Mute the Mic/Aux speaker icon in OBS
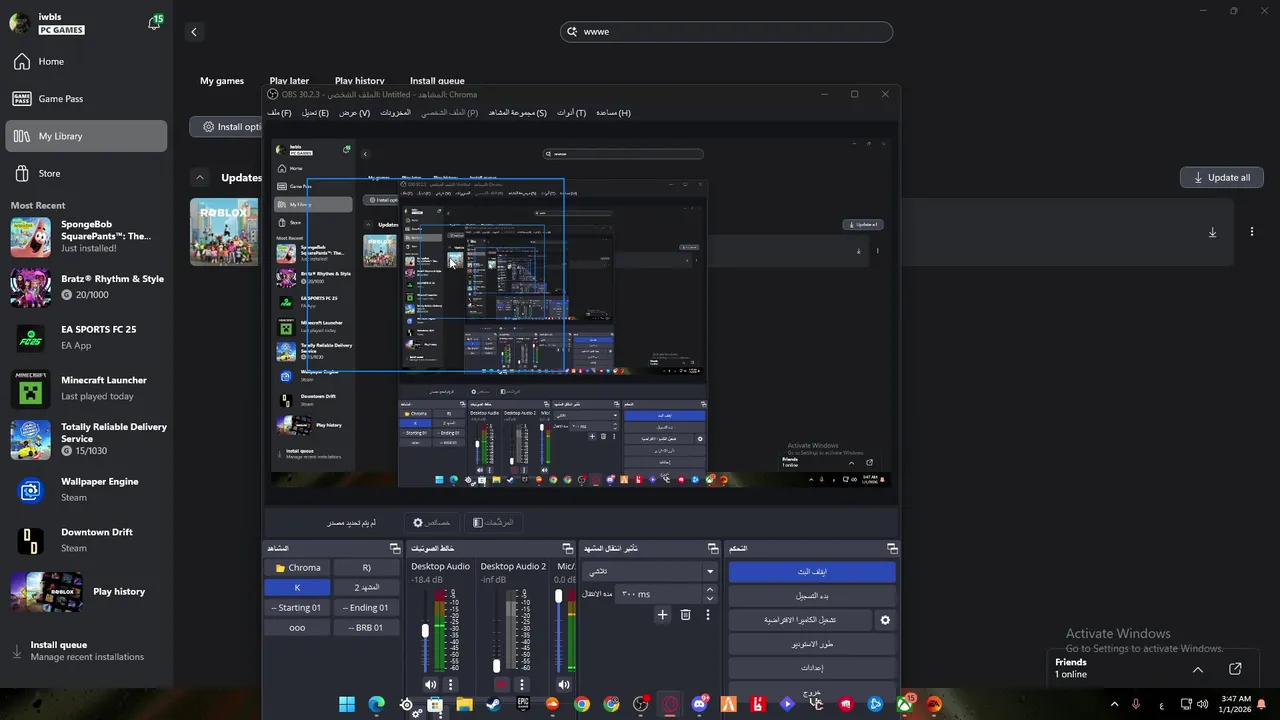The image size is (1280, 720). click(564, 685)
